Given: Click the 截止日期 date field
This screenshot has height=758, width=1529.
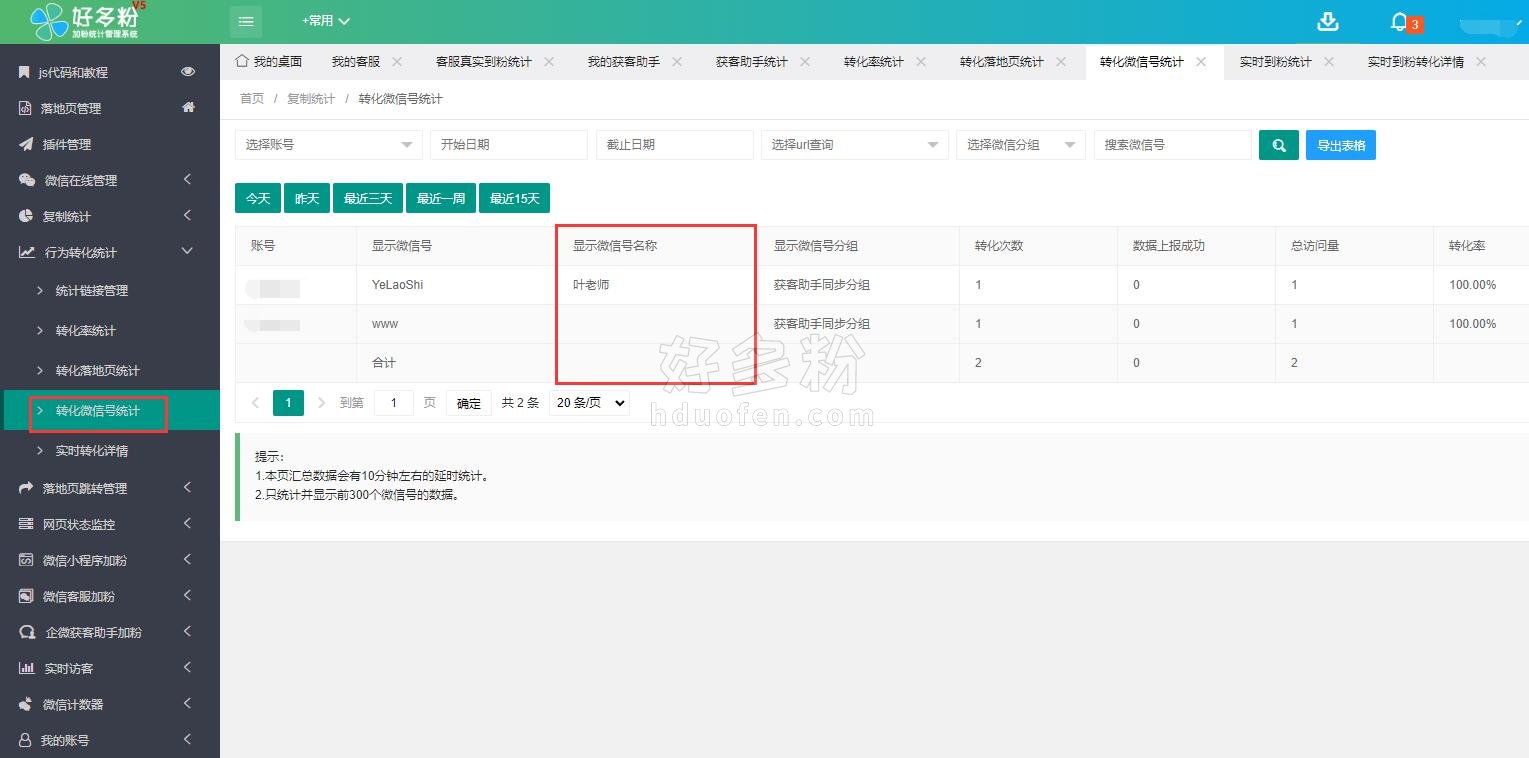Looking at the screenshot, I should pos(675,145).
